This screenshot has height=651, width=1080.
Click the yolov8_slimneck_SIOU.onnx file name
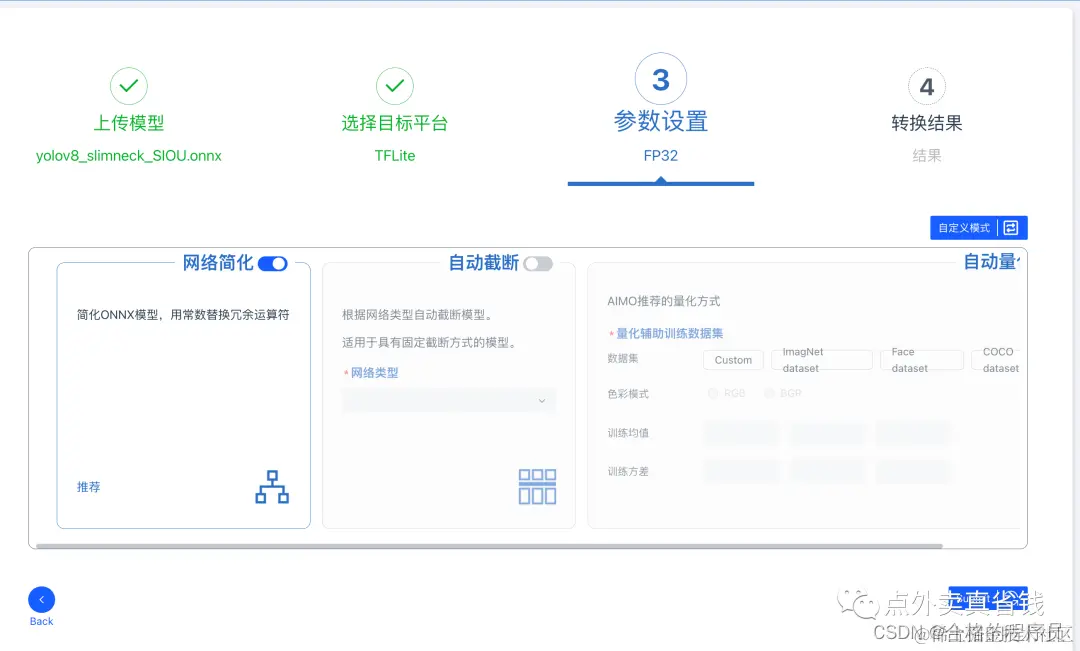pos(129,156)
